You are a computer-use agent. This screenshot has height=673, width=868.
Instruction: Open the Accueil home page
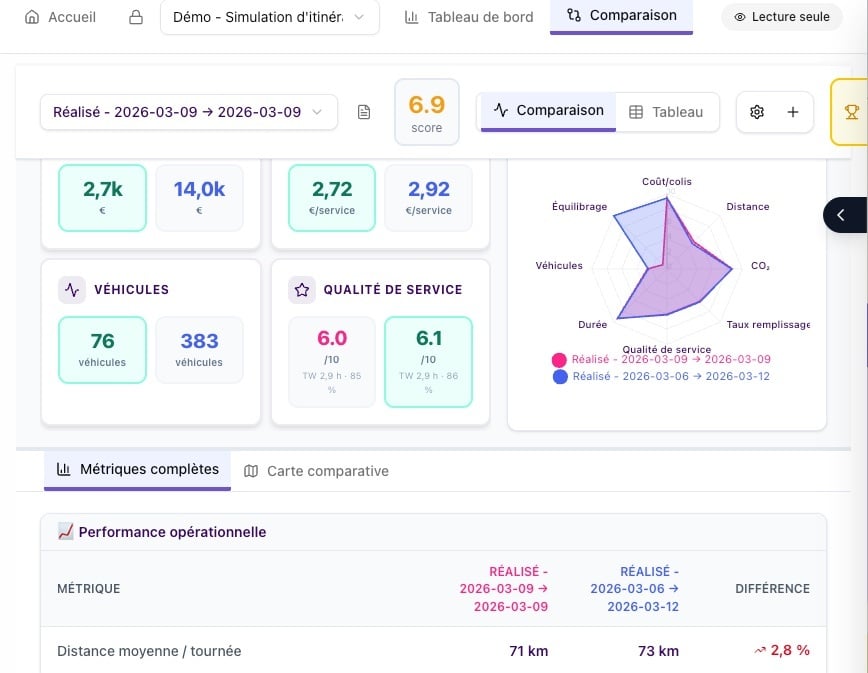pyautogui.click(x=60, y=17)
